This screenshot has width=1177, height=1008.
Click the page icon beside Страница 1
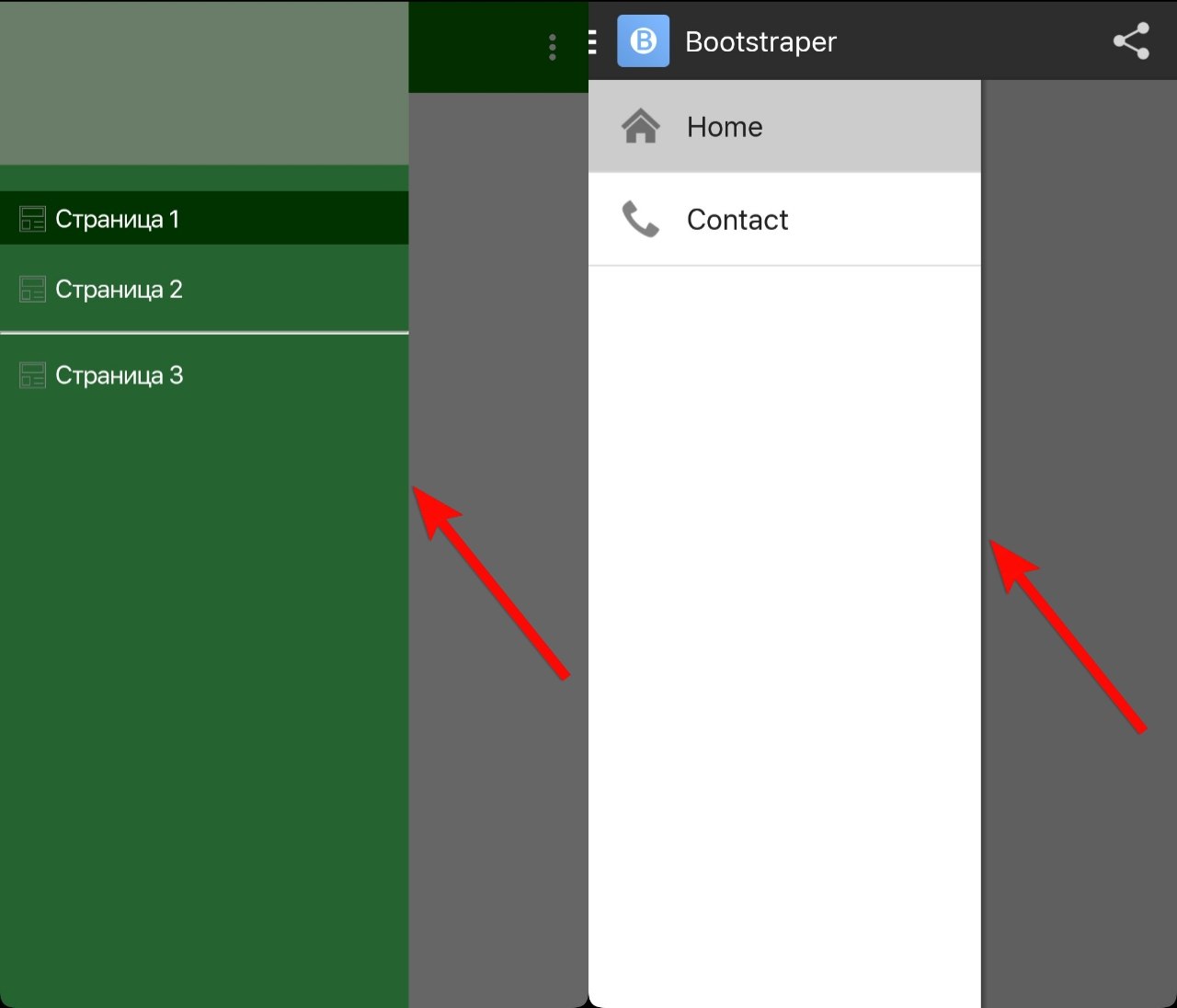click(32, 219)
